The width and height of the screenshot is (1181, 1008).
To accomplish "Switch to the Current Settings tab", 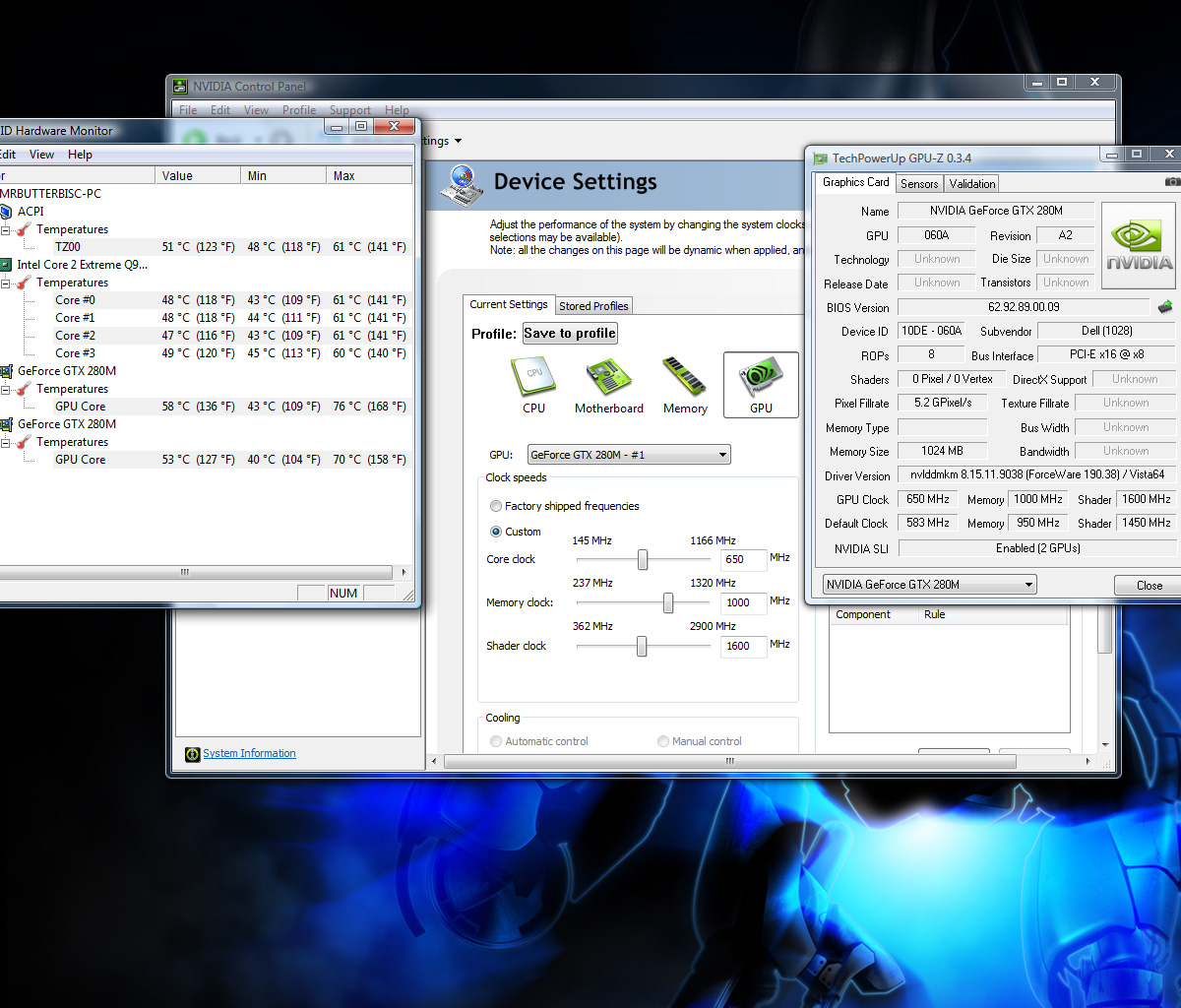I will 508,304.
